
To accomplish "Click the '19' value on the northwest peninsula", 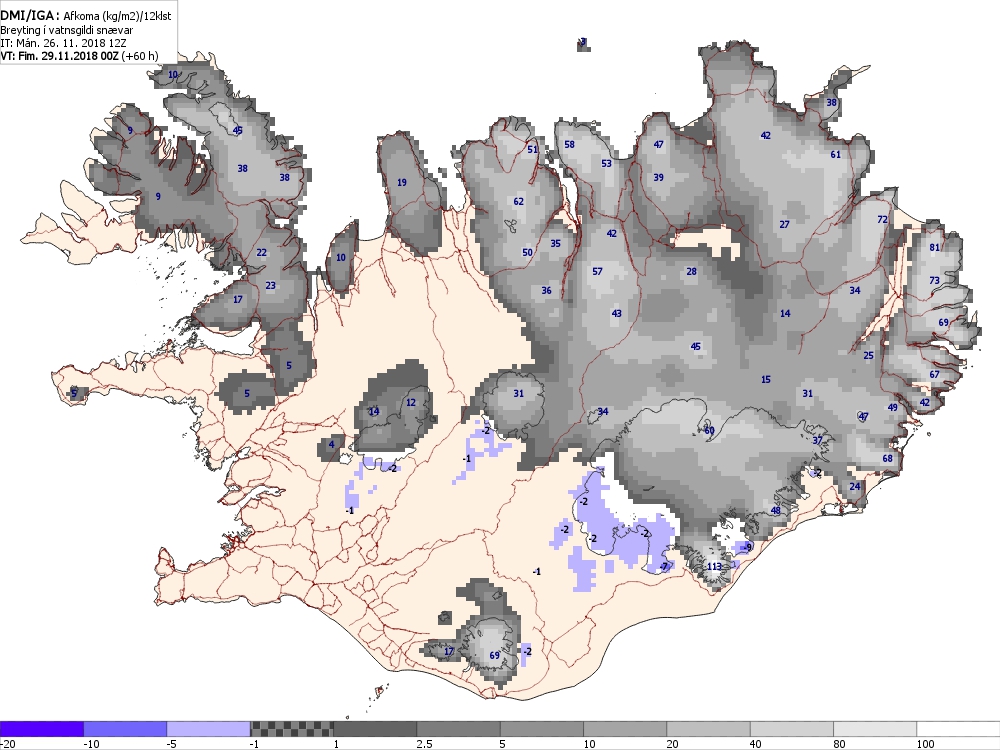I will click(402, 182).
